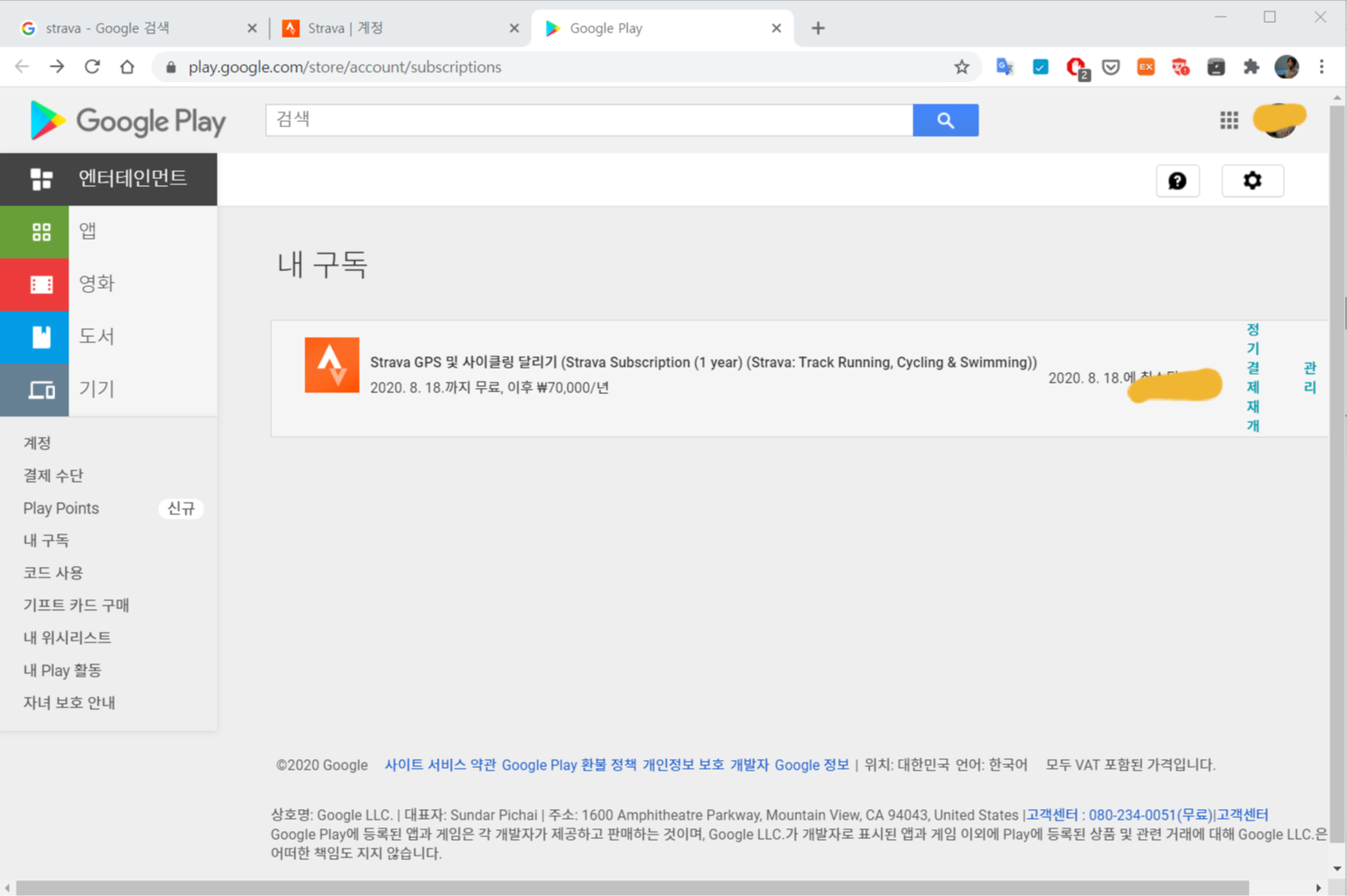Open 결제 수단 in the sidebar
Screen dimensions: 1347x896
(53, 476)
